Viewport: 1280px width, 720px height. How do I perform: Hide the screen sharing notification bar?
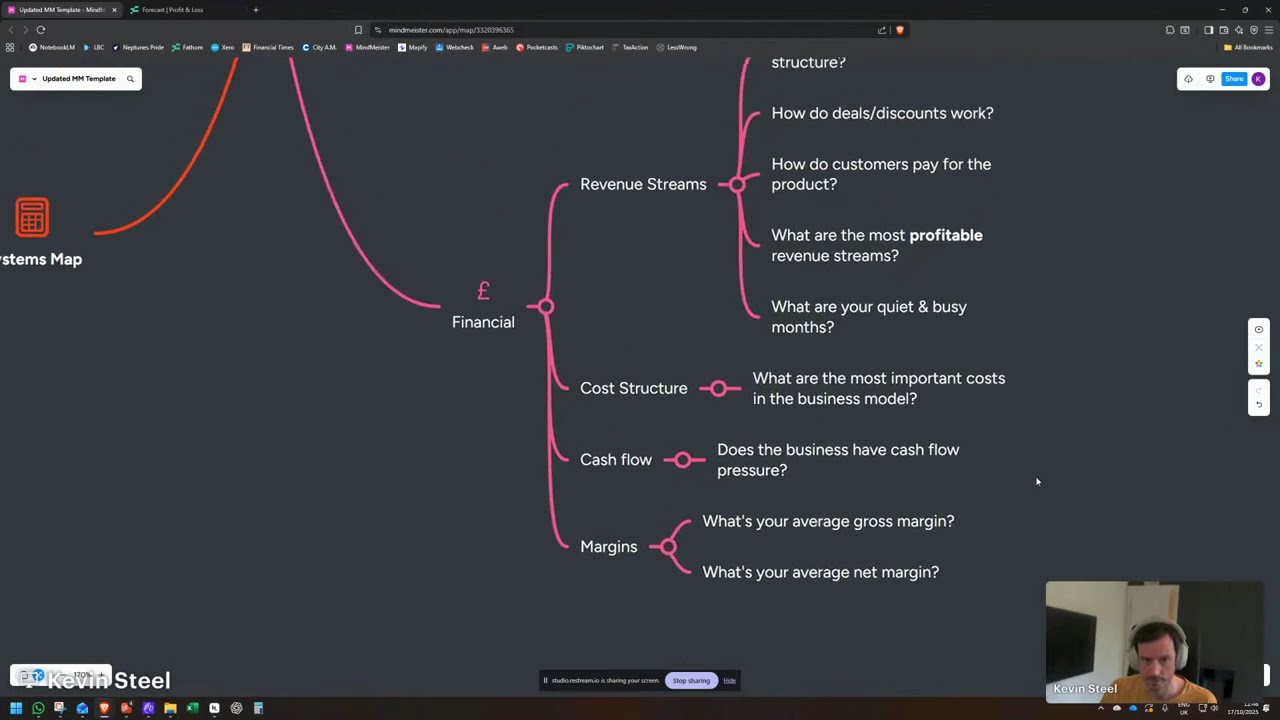point(729,680)
